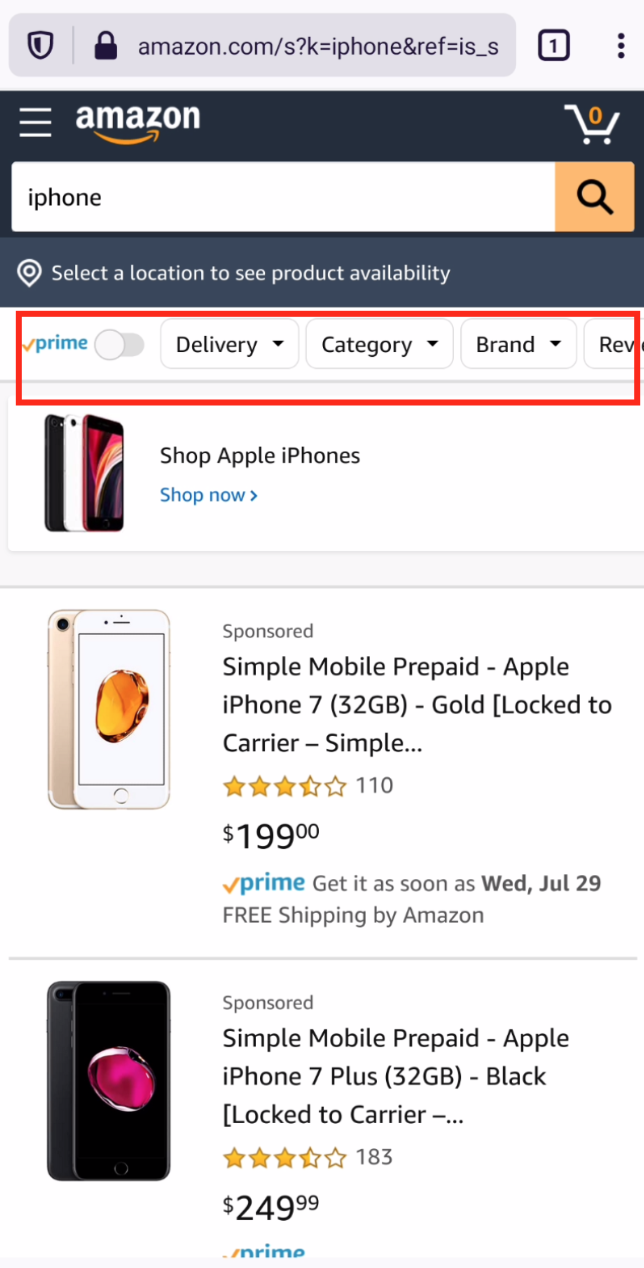Tap the magnifying glass search icon
The width and height of the screenshot is (644, 1268).
[x=594, y=196]
